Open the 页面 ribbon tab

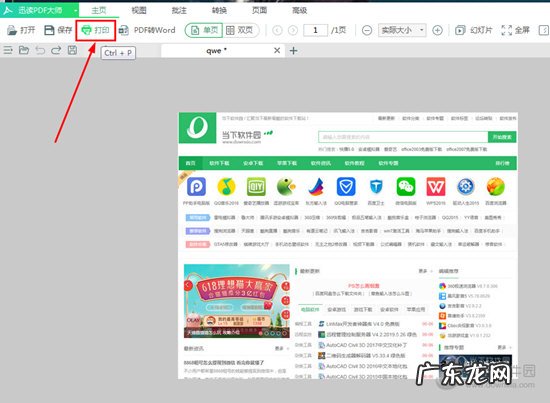tap(260, 10)
